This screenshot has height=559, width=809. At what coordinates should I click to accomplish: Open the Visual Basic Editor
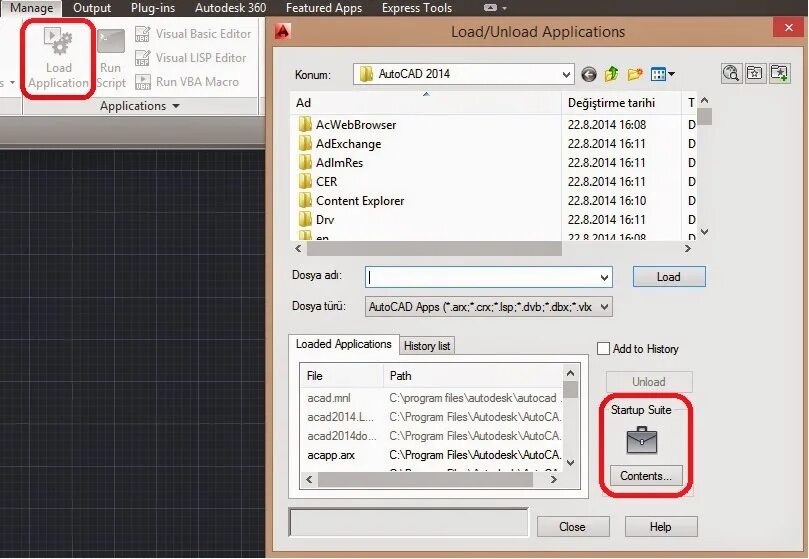tap(193, 34)
